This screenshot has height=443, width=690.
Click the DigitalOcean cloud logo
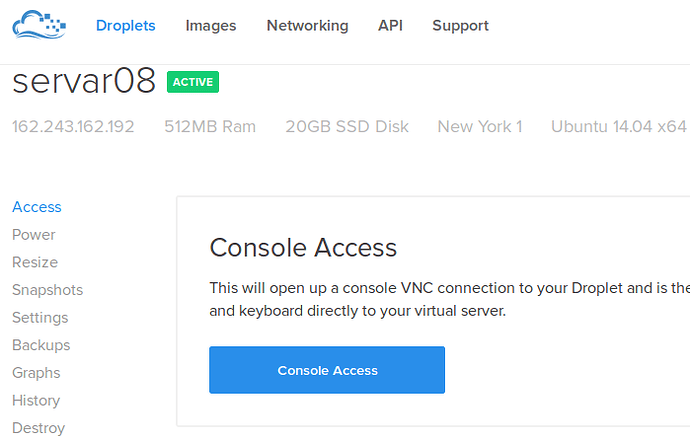click(x=38, y=25)
